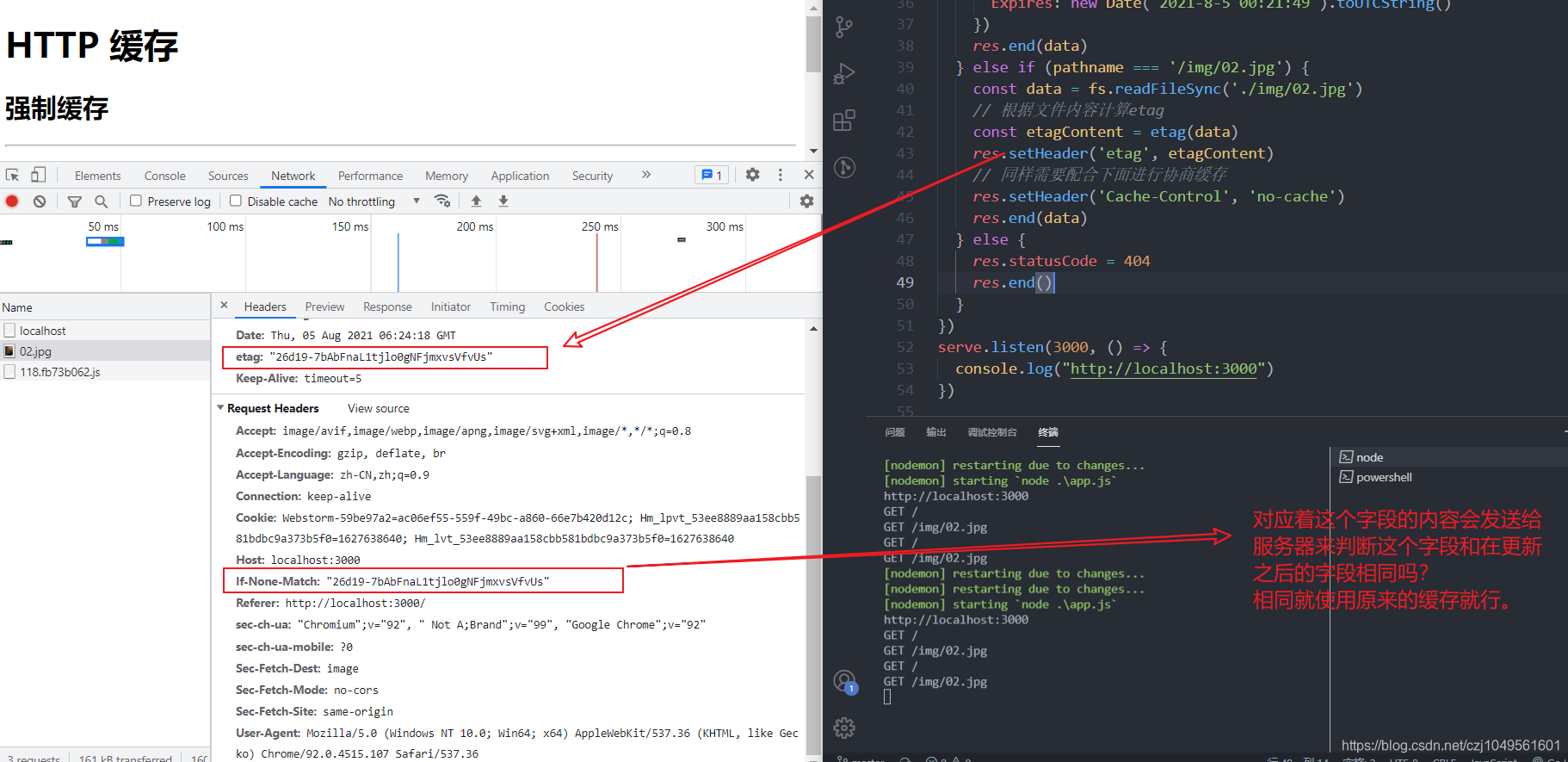Select the Headers tab in request details
1568x762 pixels.
pyautogui.click(x=265, y=307)
